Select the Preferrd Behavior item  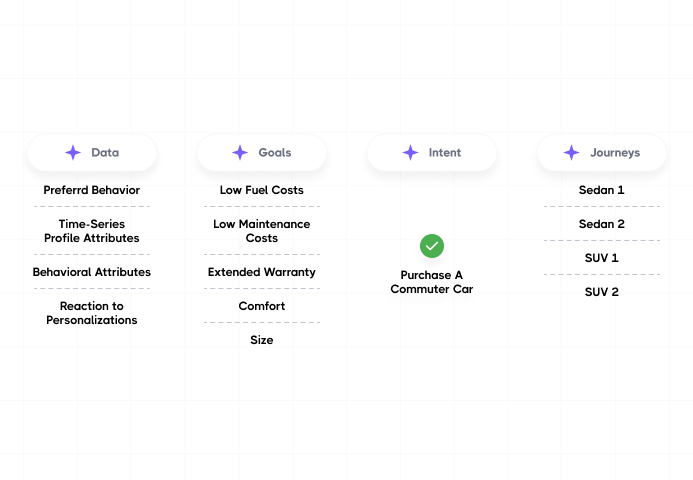click(92, 190)
